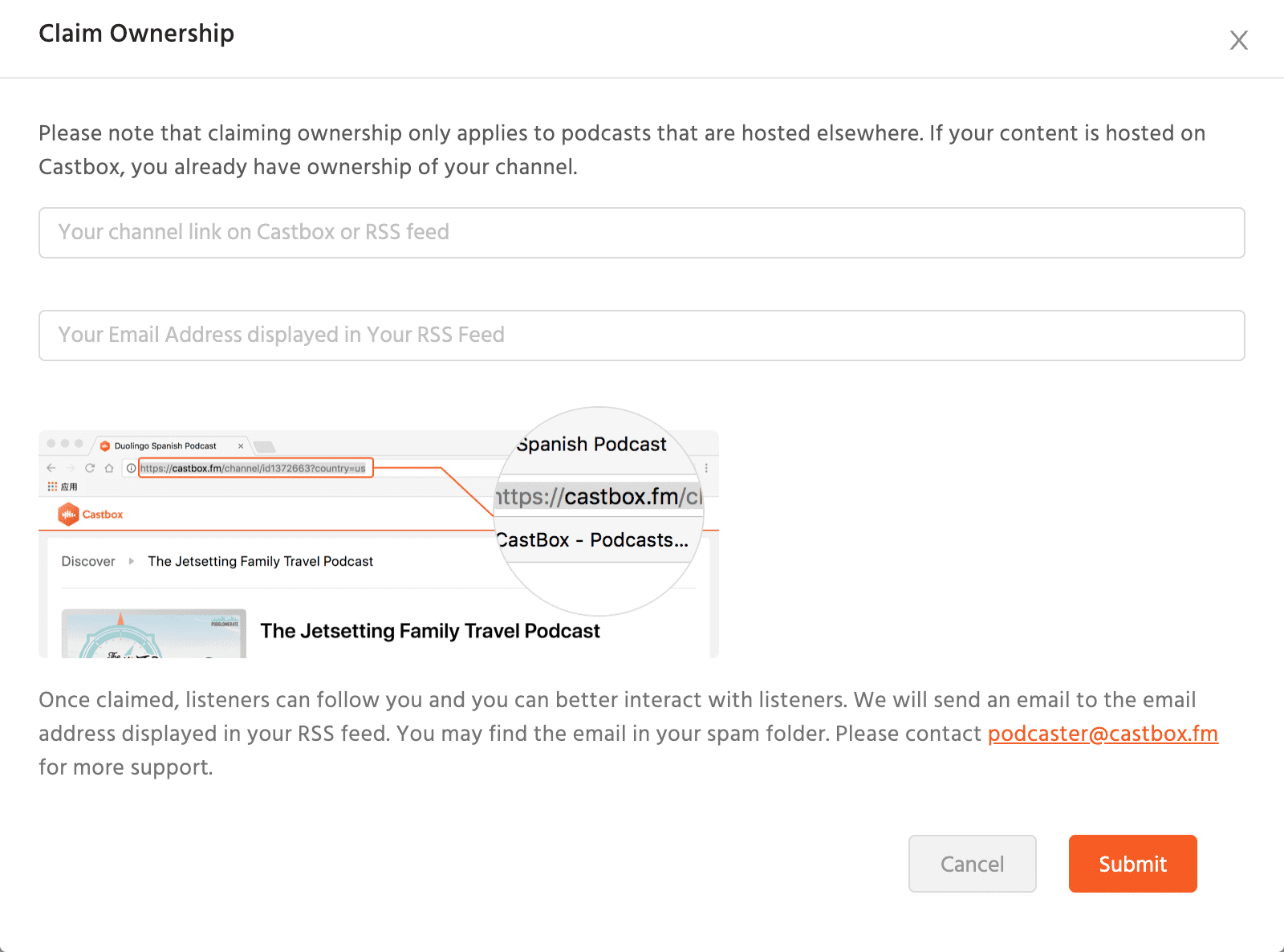Click the three-dot browser menu icon

[x=706, y=468]
